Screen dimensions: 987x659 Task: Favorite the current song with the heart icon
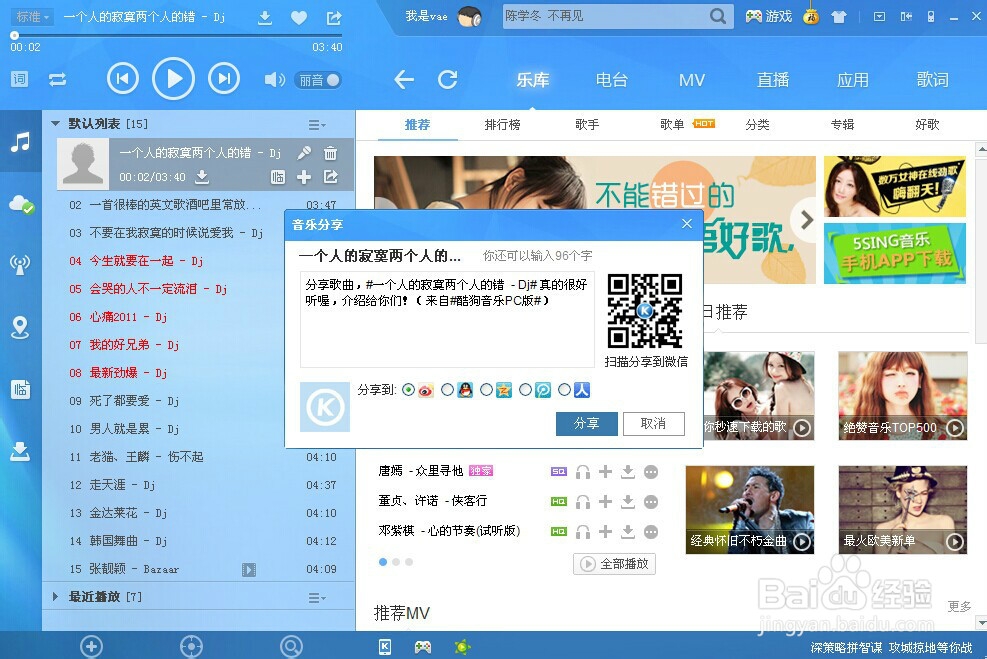[299, 18]
